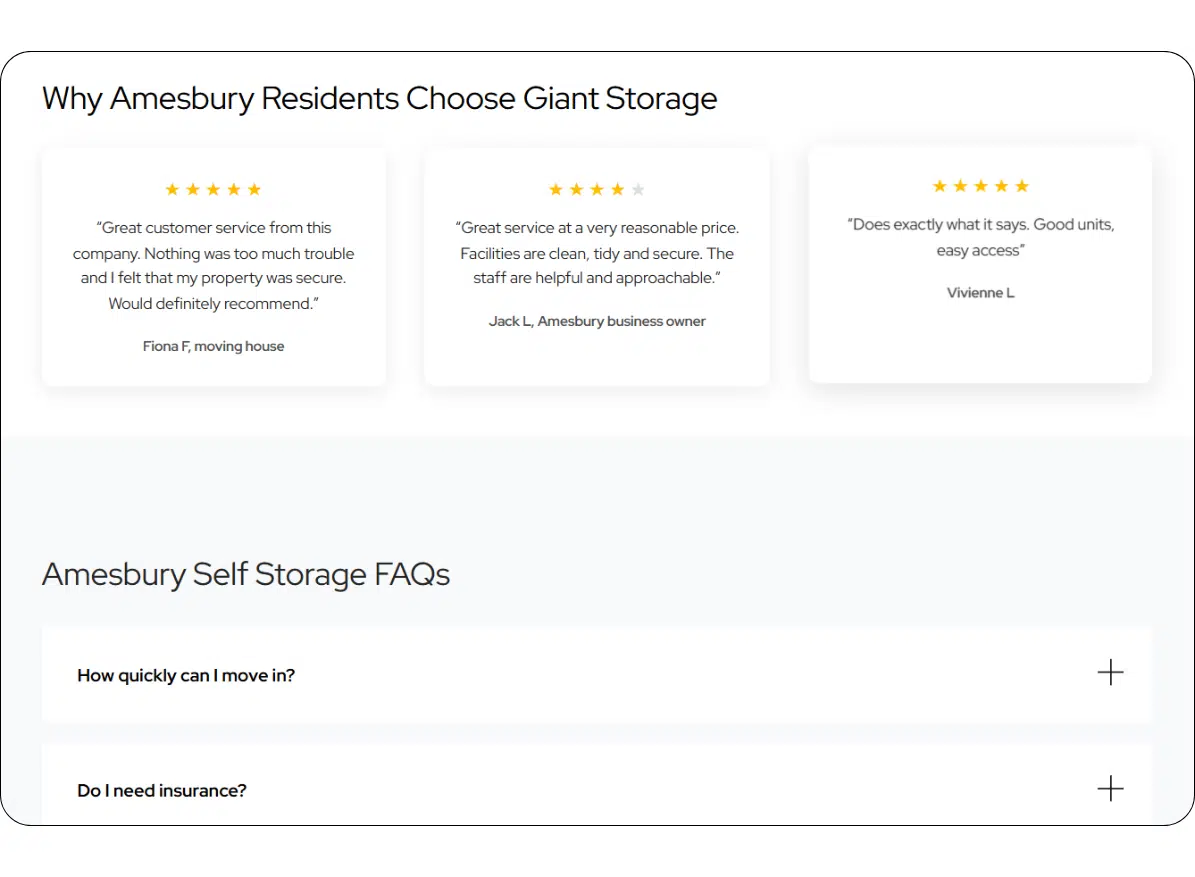The height and width of the screenshot is (877, 1195).
Task: Click Jack L's "Great service at a very reasonable price" quote
Action: pyautogui.click(x=597, y=253)
